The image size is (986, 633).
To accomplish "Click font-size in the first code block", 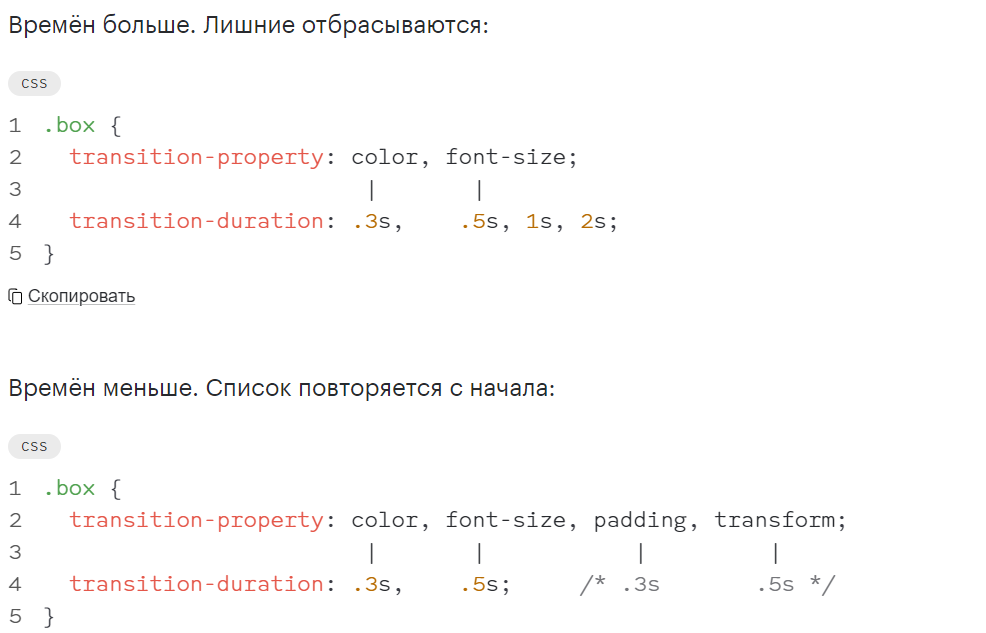I will pyautogui.click(x=506, y=157).
